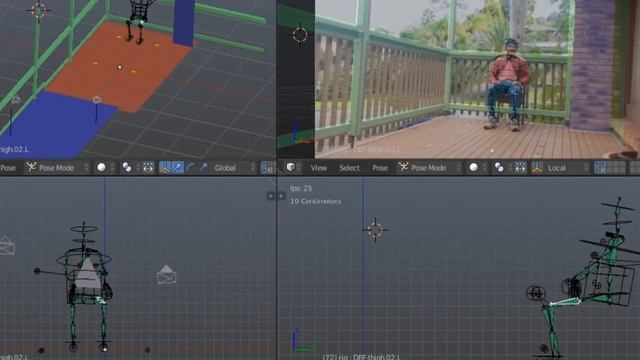The height and width of the screenshot is (360, 640).
Task: Enable the scale manipulator icon in left header
Action: (x=203, y=168)
